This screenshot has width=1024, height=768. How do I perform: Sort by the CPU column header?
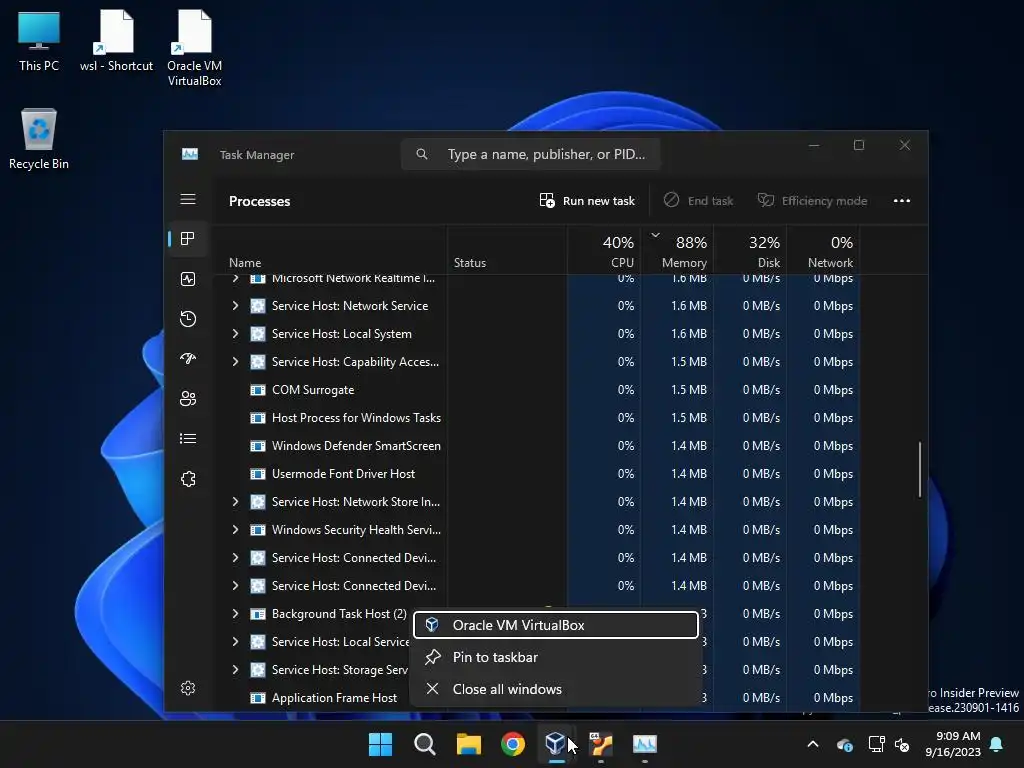pos(605,251)
